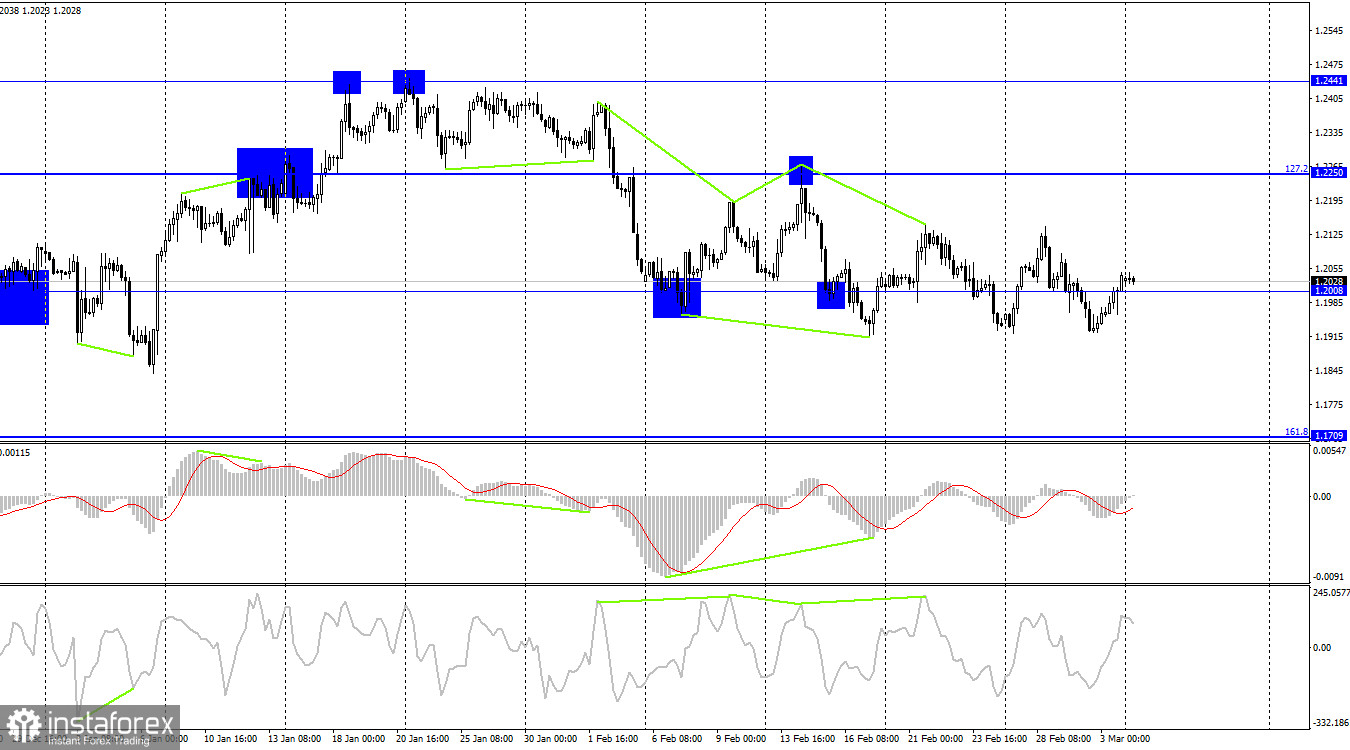Viewport: 1350px width, 750px height.
Task: Click the 1.1915 price axis value
Action: (x=1331, y=337)
